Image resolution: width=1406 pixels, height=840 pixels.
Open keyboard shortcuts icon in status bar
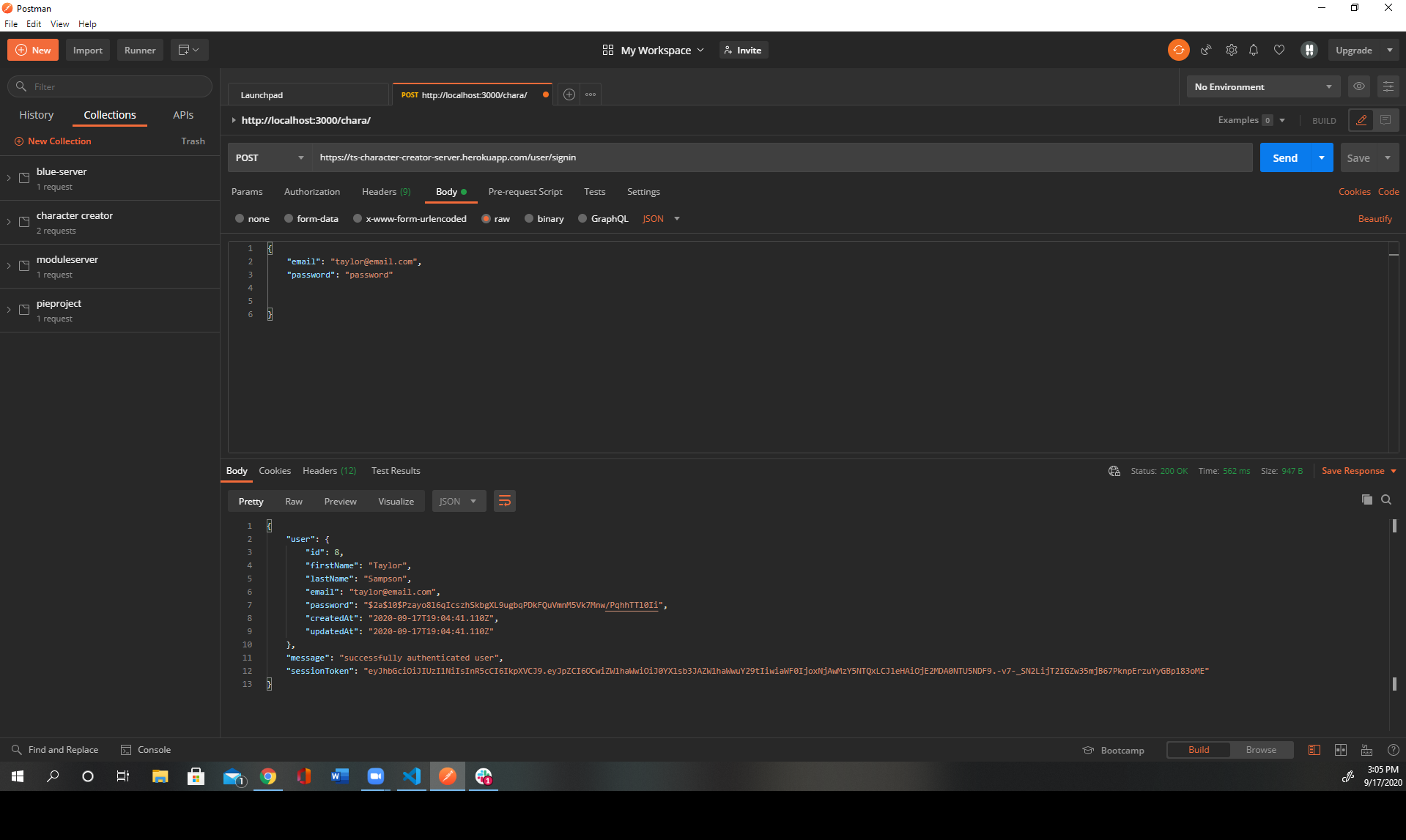1366,750
